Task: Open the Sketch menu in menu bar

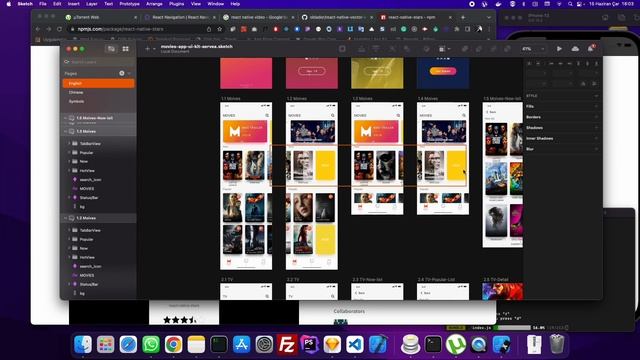Action: [25, 4]
